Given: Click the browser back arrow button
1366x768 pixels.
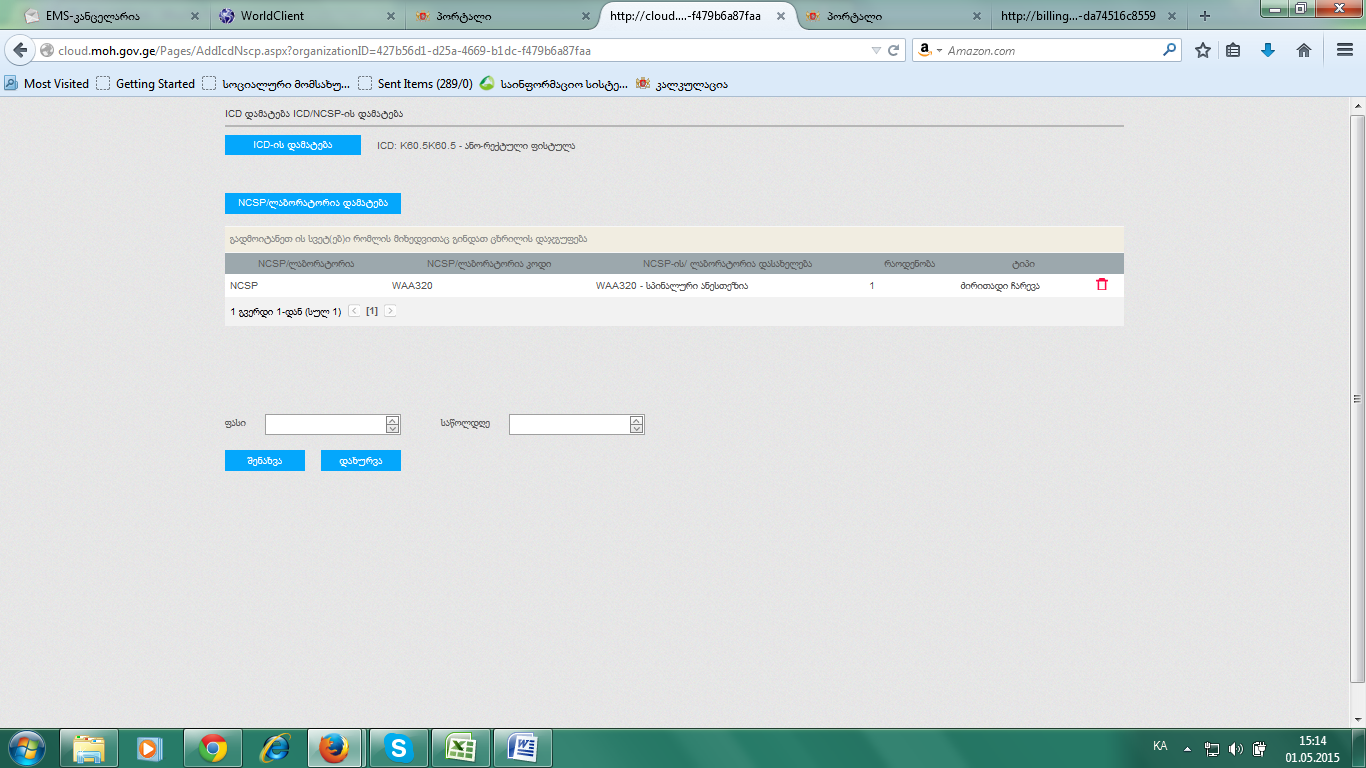Looking at the screenshot, I should [20, 51].
